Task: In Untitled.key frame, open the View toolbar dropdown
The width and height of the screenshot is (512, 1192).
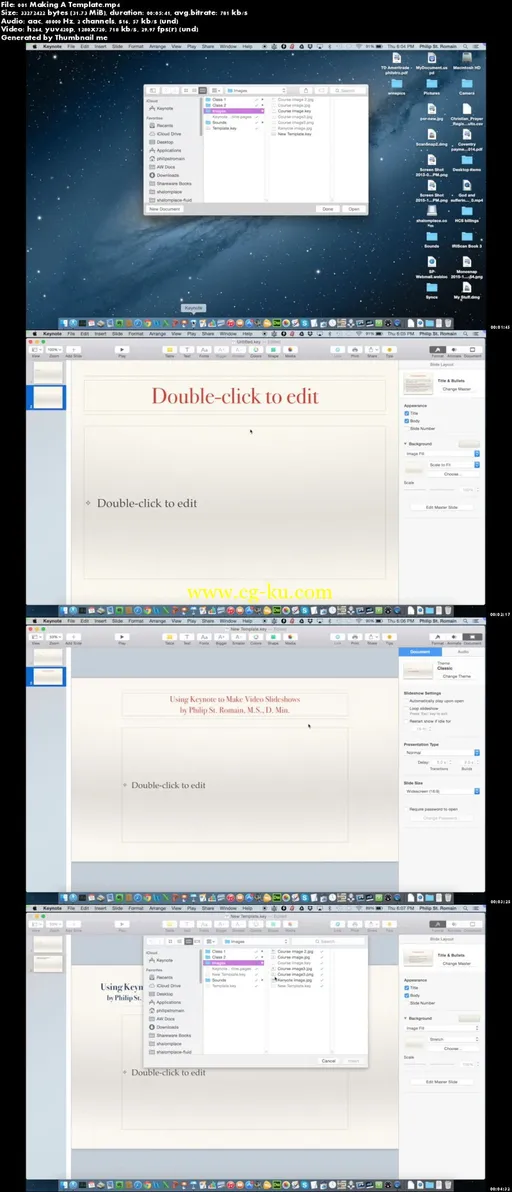Action: [36, 350]
